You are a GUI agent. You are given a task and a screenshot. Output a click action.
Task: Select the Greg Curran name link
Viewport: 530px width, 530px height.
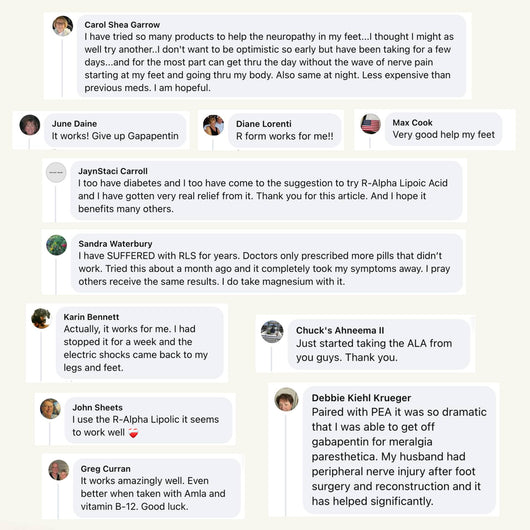(105, 469)
